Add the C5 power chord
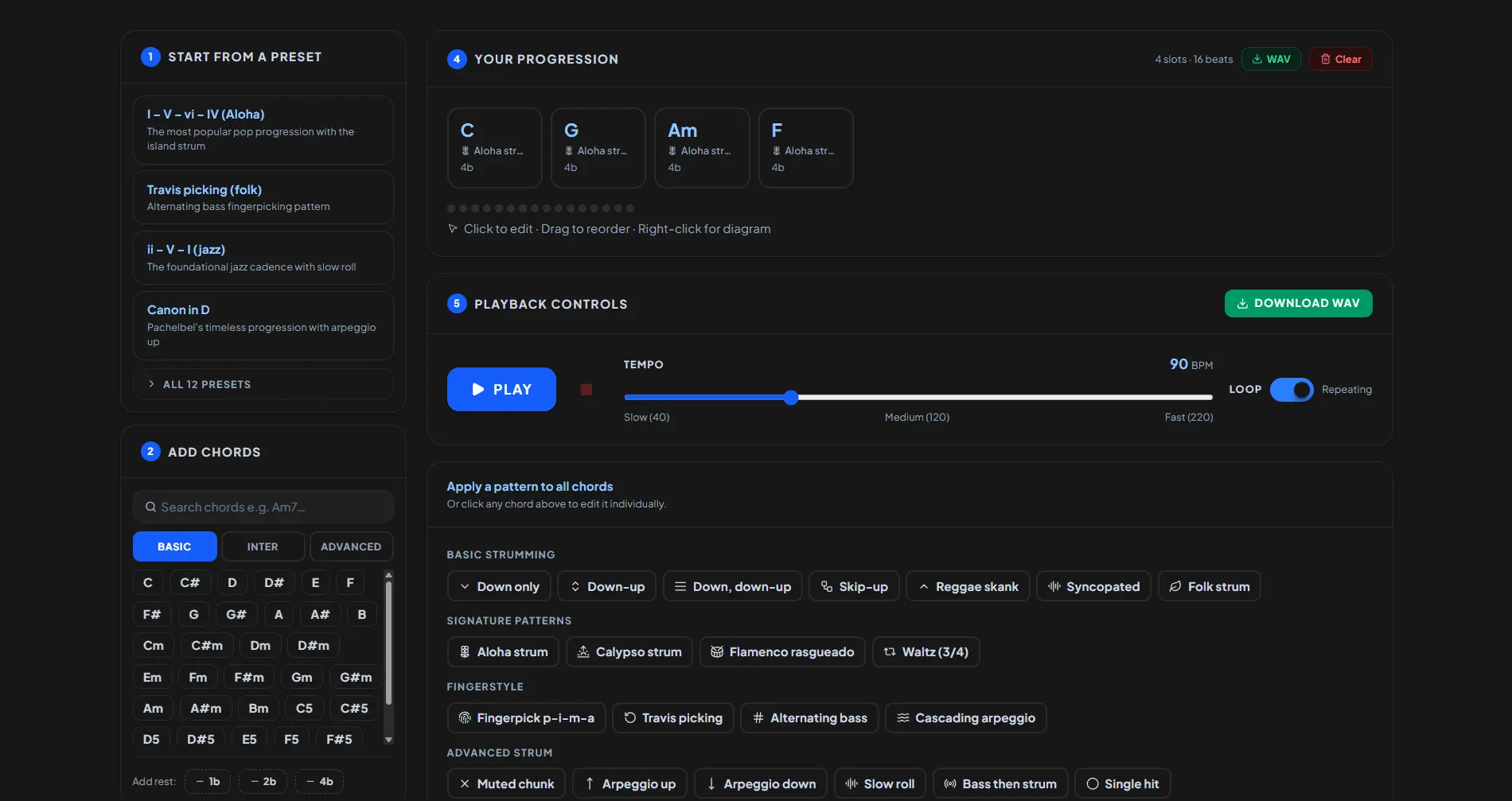Viewport: 1512px width, 801px height. [x=305, y=709]
